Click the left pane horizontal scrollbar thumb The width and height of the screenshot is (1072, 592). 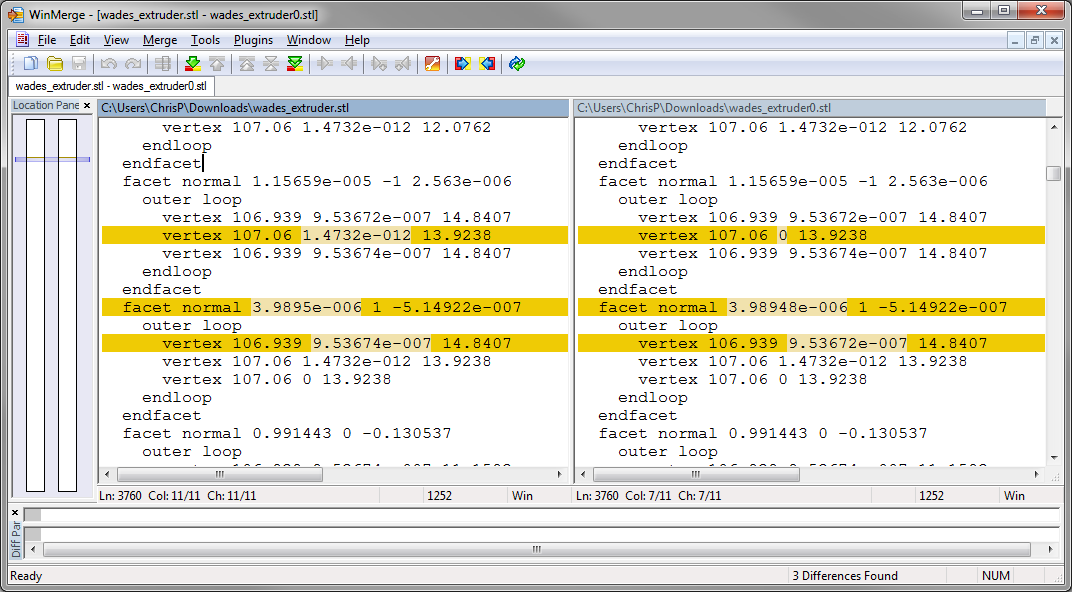(x=220, y=475)
